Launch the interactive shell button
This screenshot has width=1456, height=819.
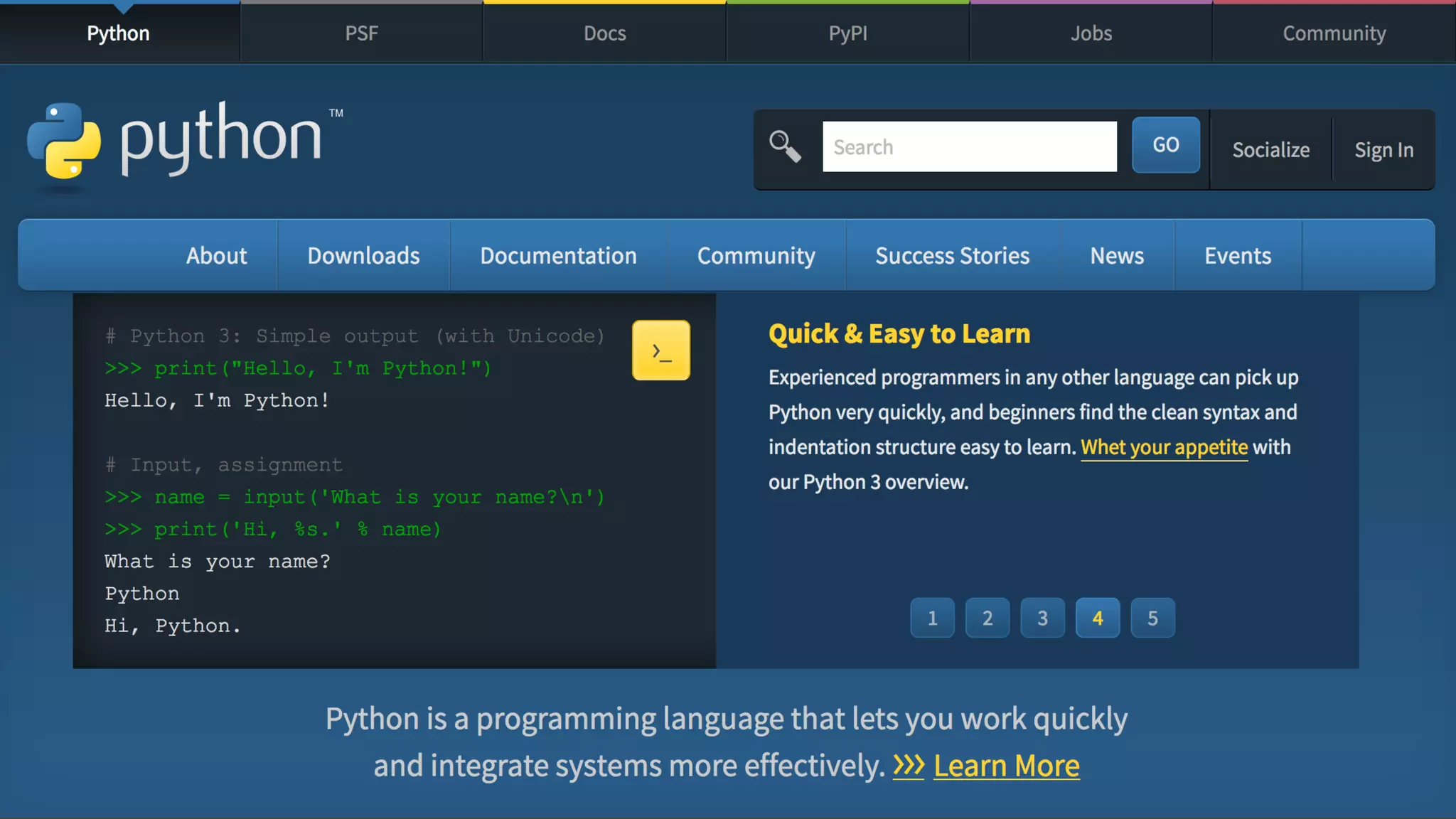tap(660, 350)
